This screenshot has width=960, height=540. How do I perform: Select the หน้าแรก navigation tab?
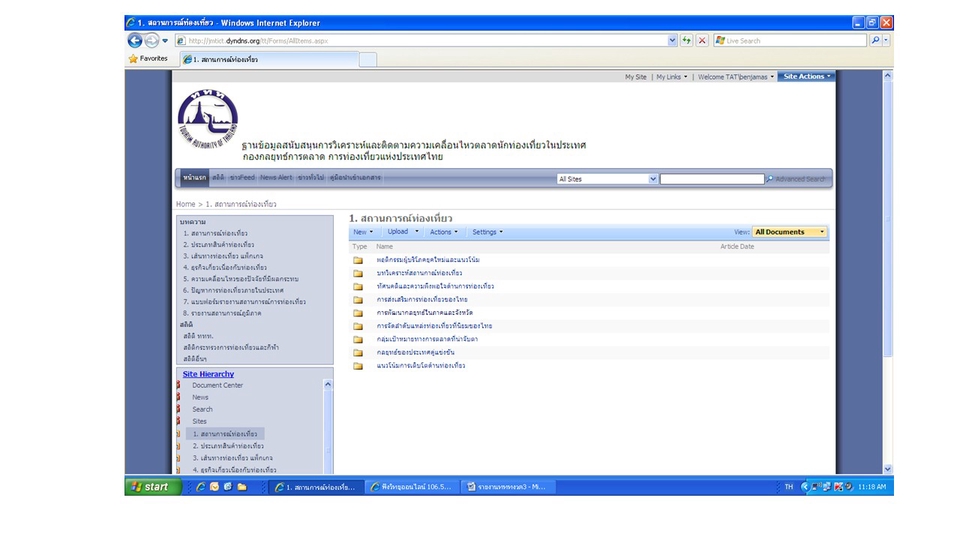tap(195, 178)
